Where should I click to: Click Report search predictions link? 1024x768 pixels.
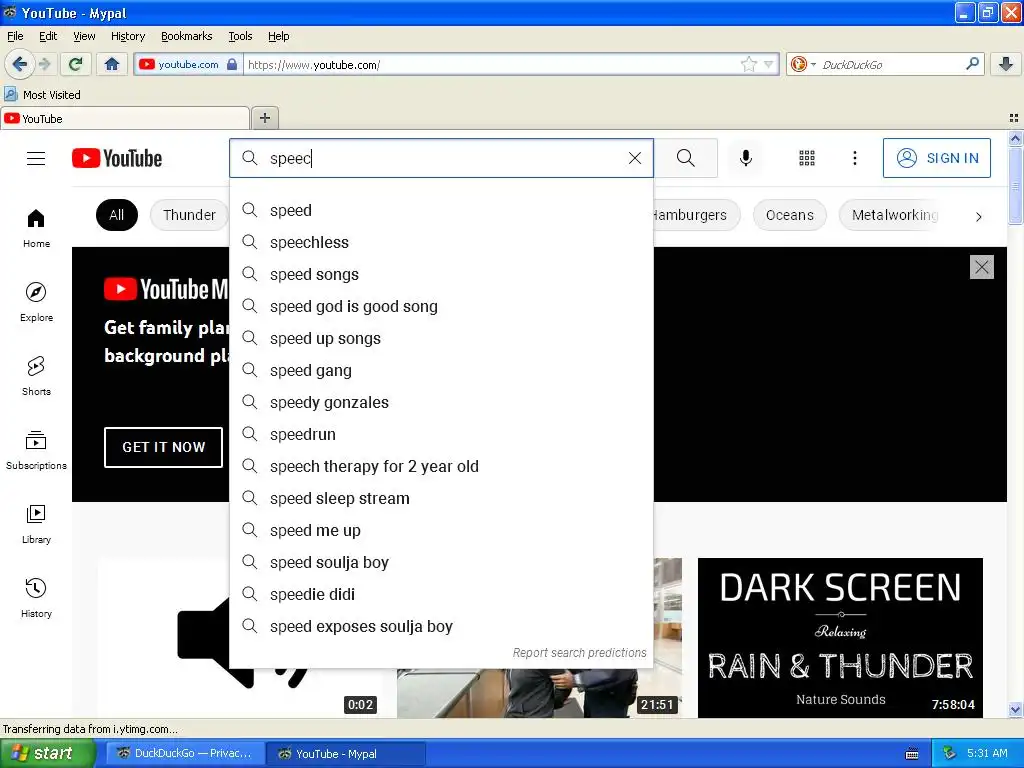[x=579, y=652]
